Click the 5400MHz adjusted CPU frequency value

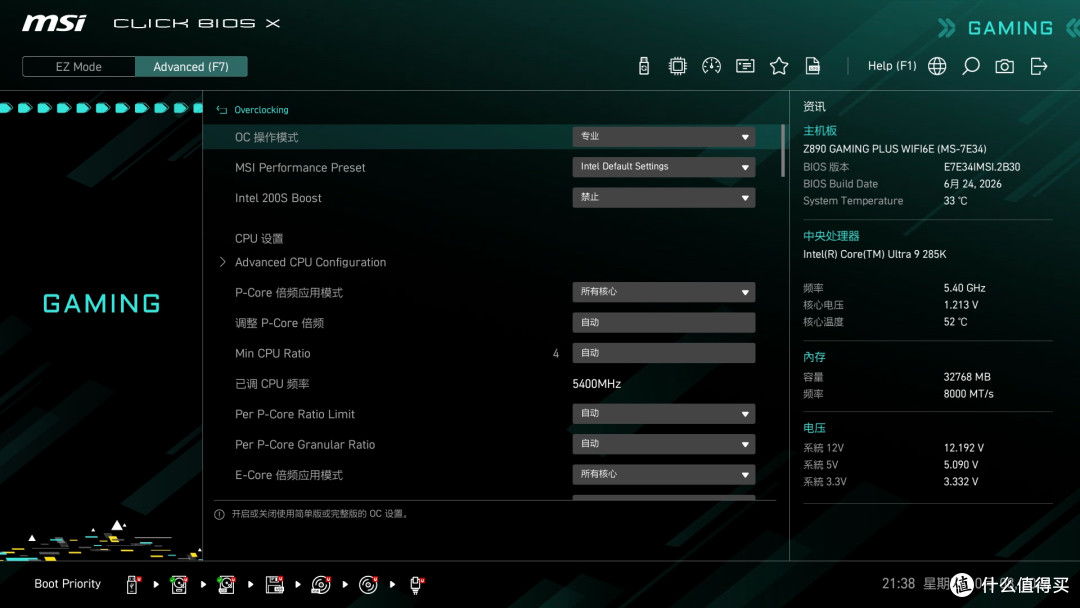596,384
